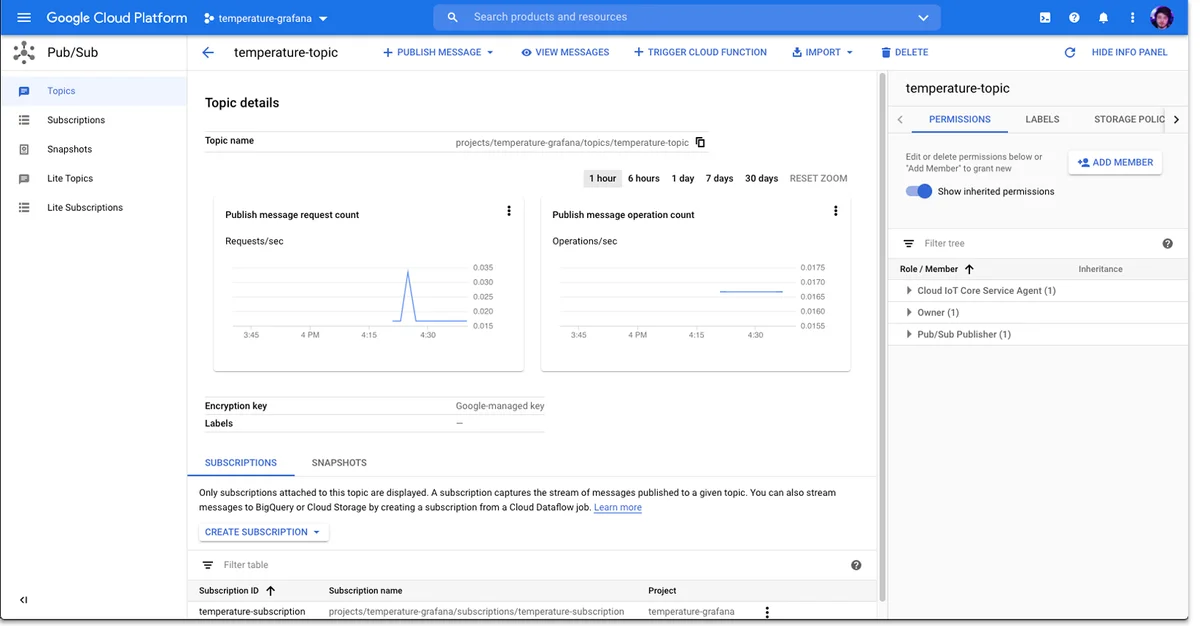Sort by Subscription ID arrow
Image resolution: width=1200 pixels, height=626 pixels.
tap(270, 591)
